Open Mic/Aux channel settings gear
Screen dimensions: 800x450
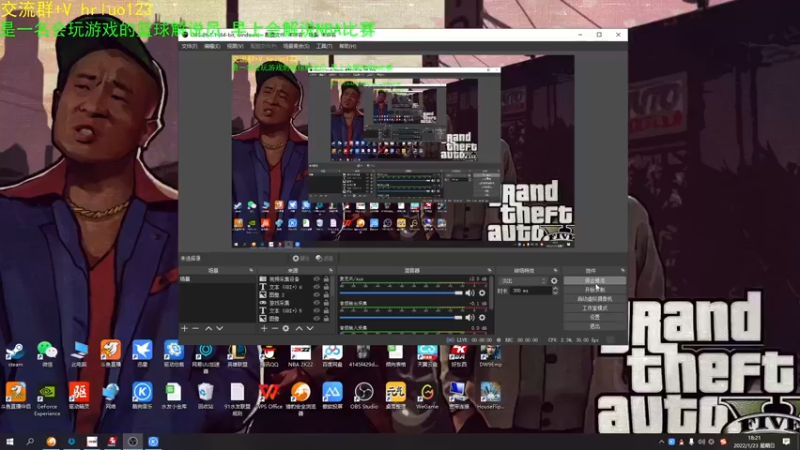pos(482,293)
